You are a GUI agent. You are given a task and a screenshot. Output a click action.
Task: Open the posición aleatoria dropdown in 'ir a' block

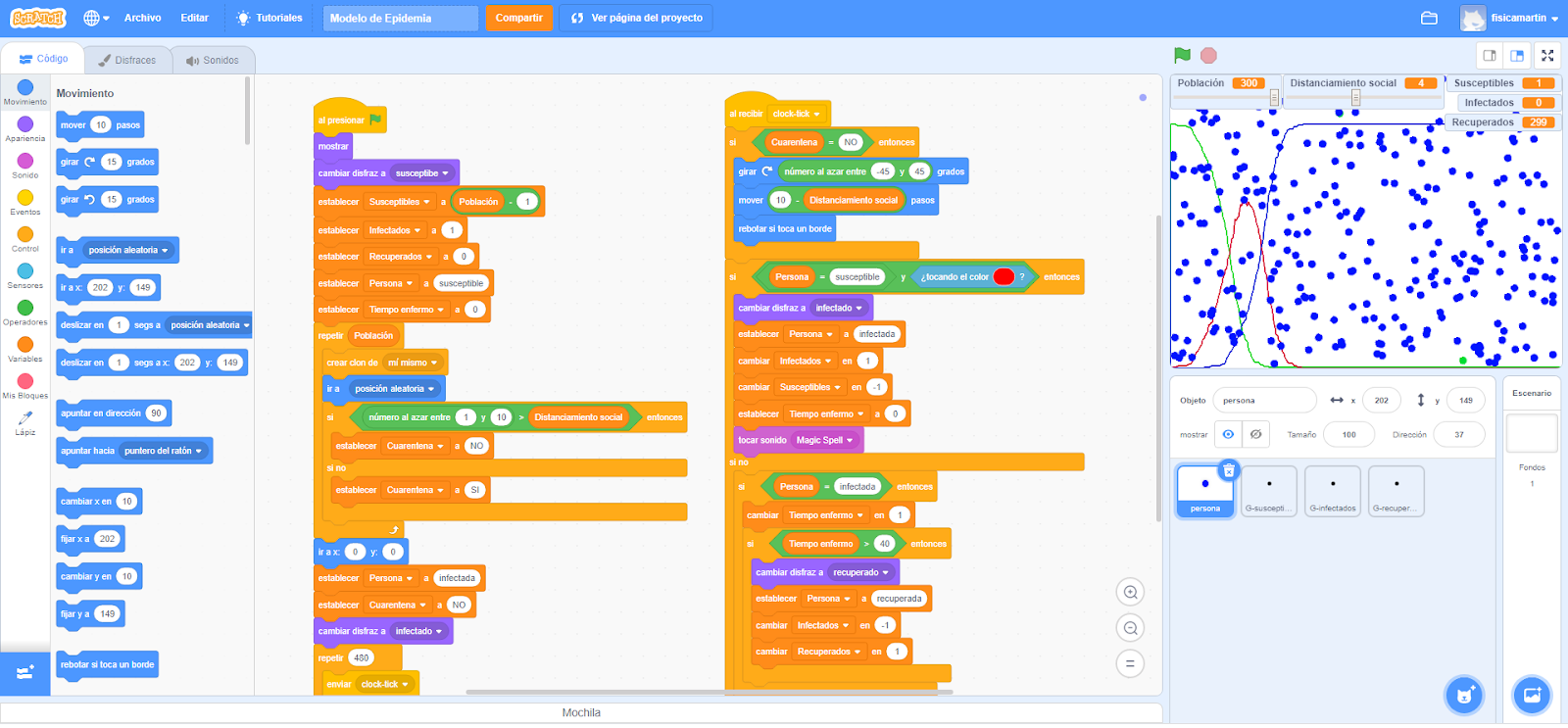[165, 251]
